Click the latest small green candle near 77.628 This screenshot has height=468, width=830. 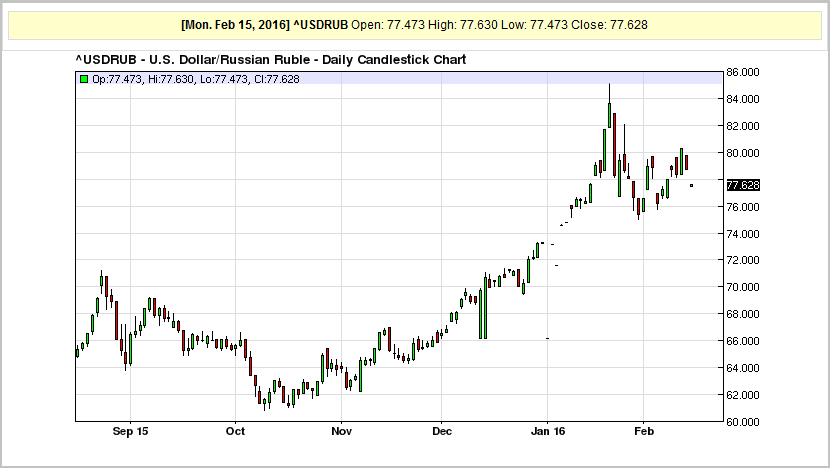[691, 185]
